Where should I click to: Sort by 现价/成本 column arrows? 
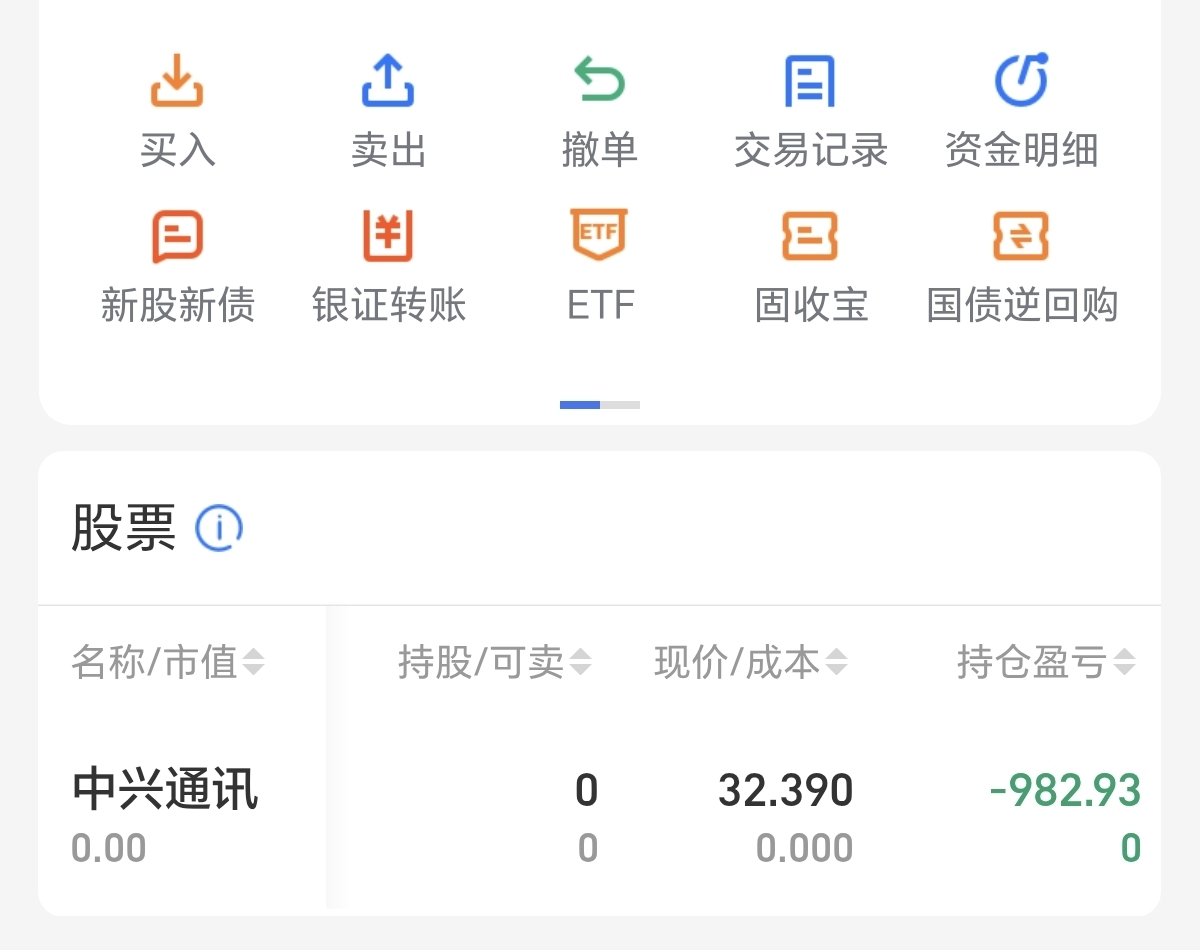836,662
